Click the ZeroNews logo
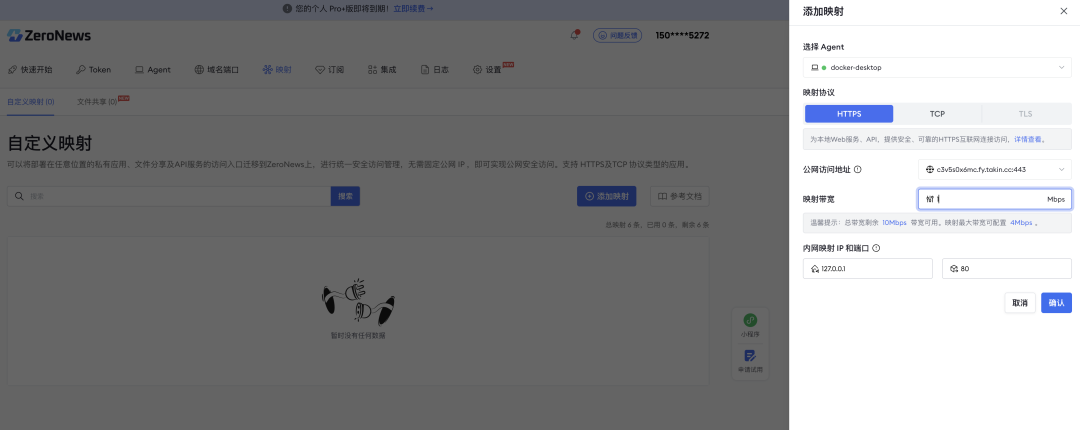1080x430 pixels. click(49, 35)
